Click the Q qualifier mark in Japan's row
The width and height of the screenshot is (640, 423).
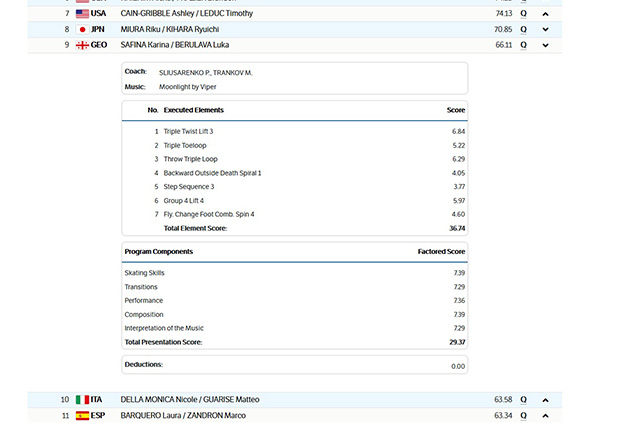tap(523, 30)
